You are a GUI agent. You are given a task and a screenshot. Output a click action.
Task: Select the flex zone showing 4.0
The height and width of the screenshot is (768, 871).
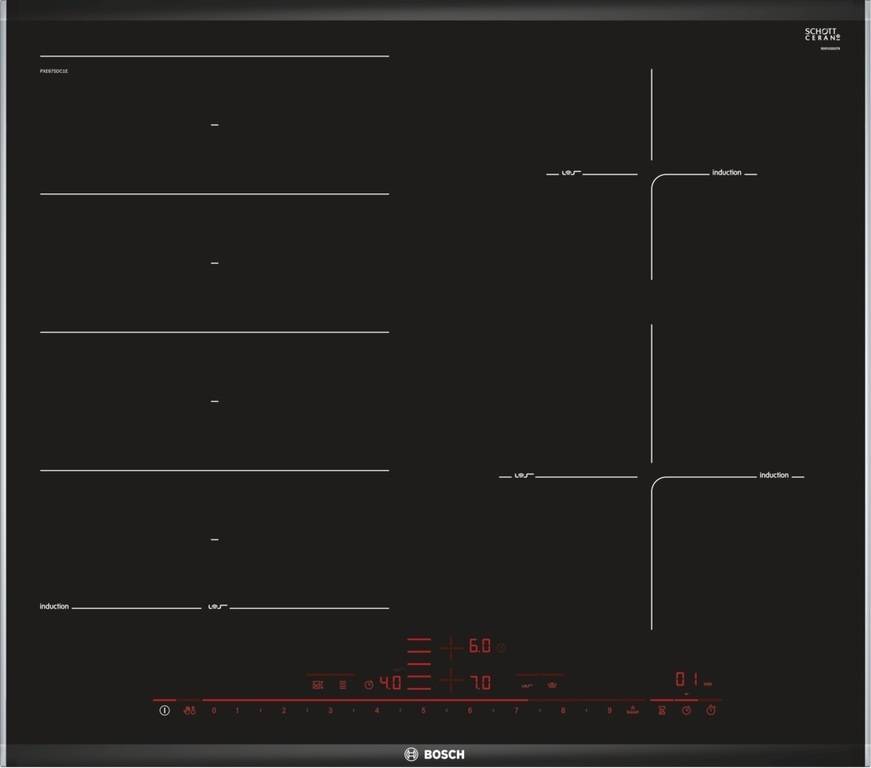click(x=390, y=682)
